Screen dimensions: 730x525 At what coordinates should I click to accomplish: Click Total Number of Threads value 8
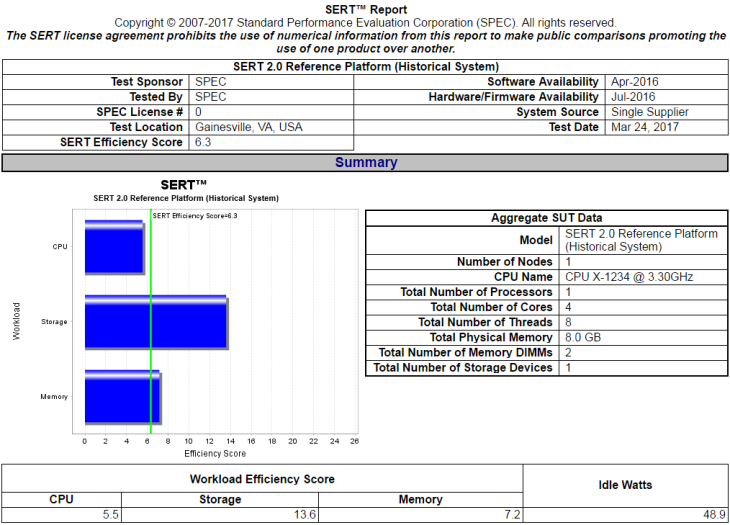(x=568, y=322)
